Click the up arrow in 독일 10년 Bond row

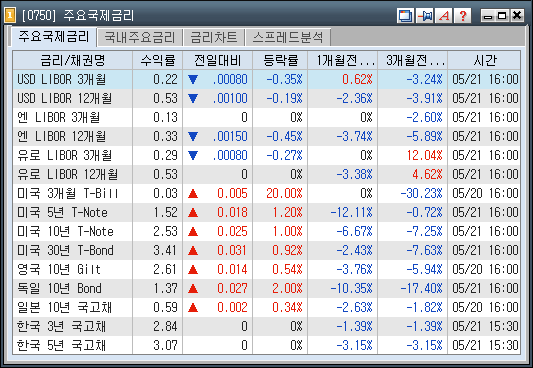click(x=193, y=288)
